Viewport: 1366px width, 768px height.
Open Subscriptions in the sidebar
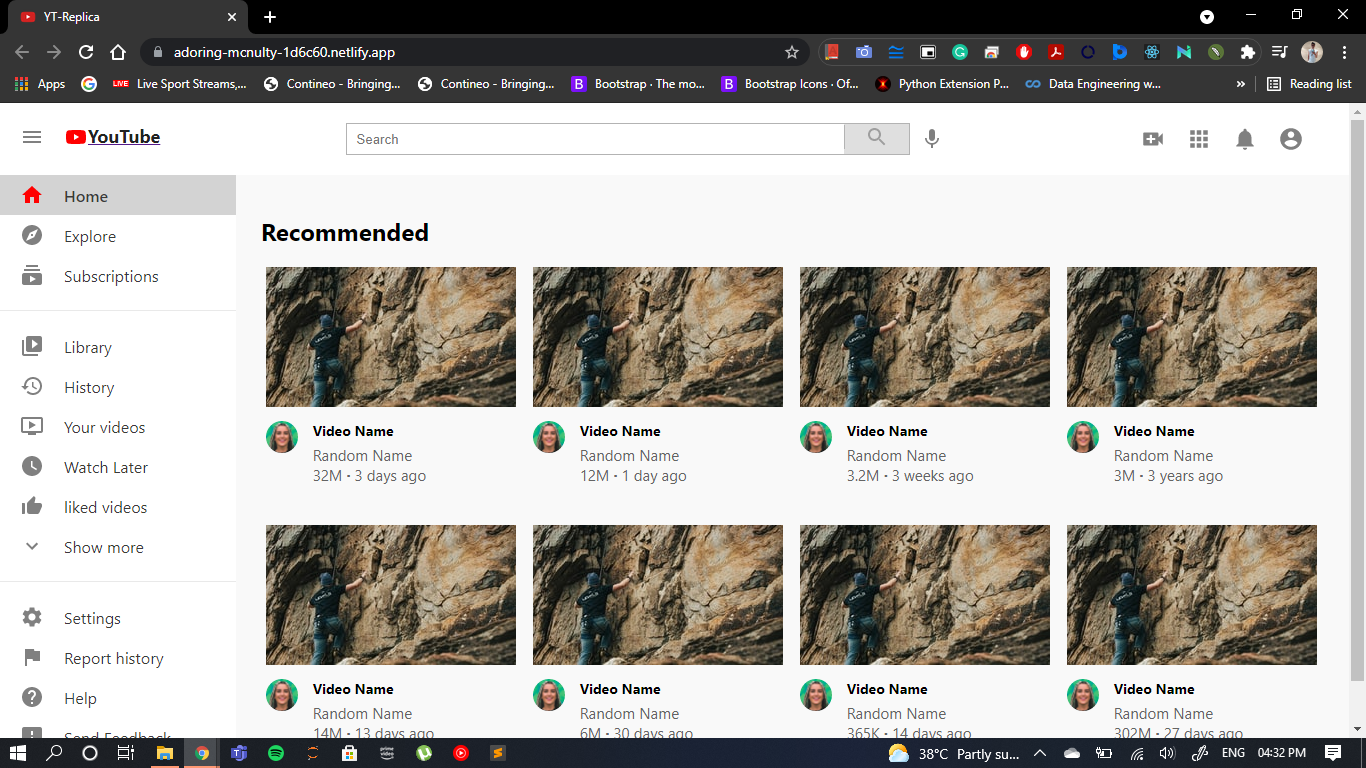point(118,276)
